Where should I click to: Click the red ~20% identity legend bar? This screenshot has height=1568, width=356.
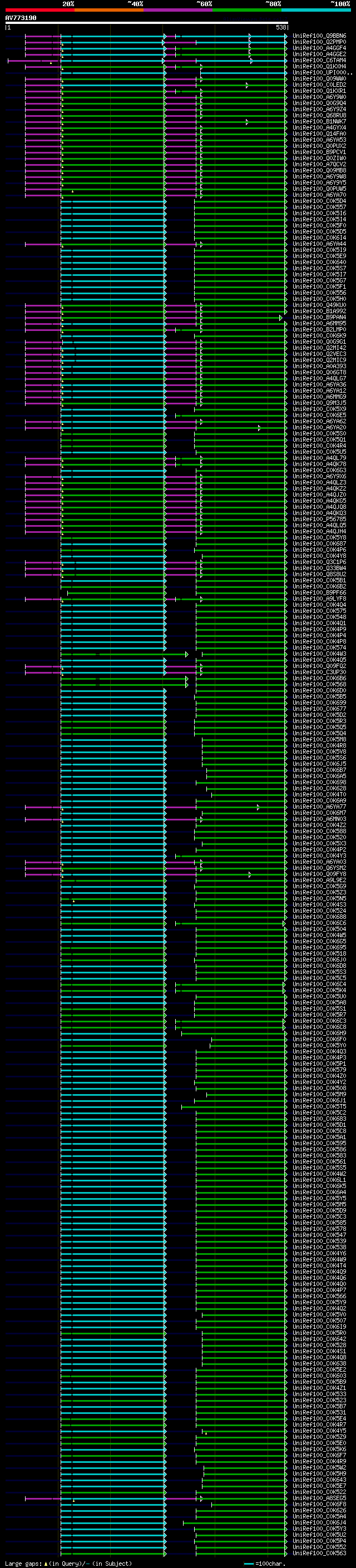(39, 10)
